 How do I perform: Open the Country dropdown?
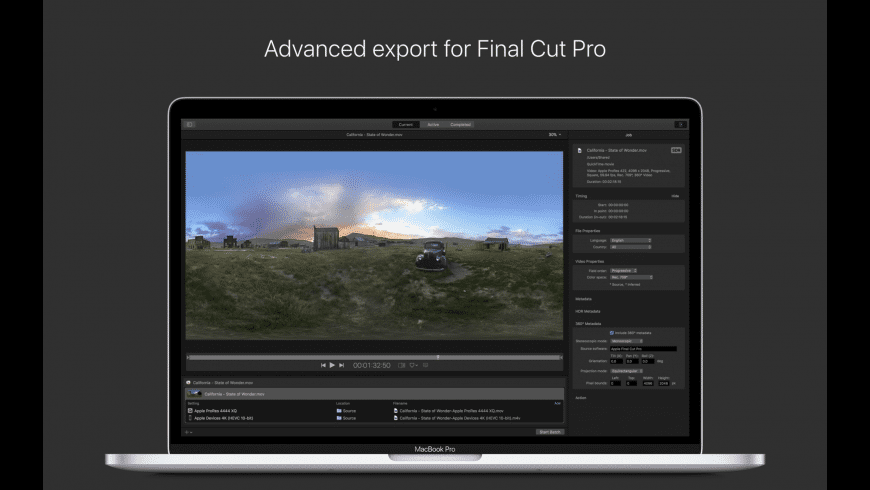tap(631, 247)
